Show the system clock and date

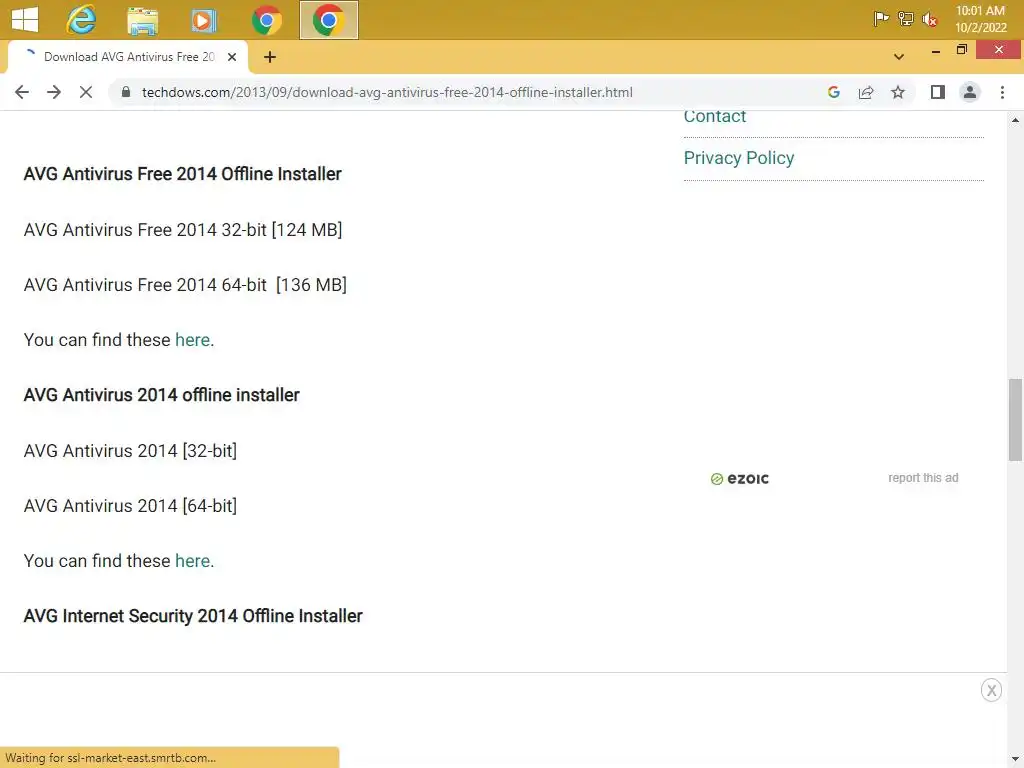(980, 19)
